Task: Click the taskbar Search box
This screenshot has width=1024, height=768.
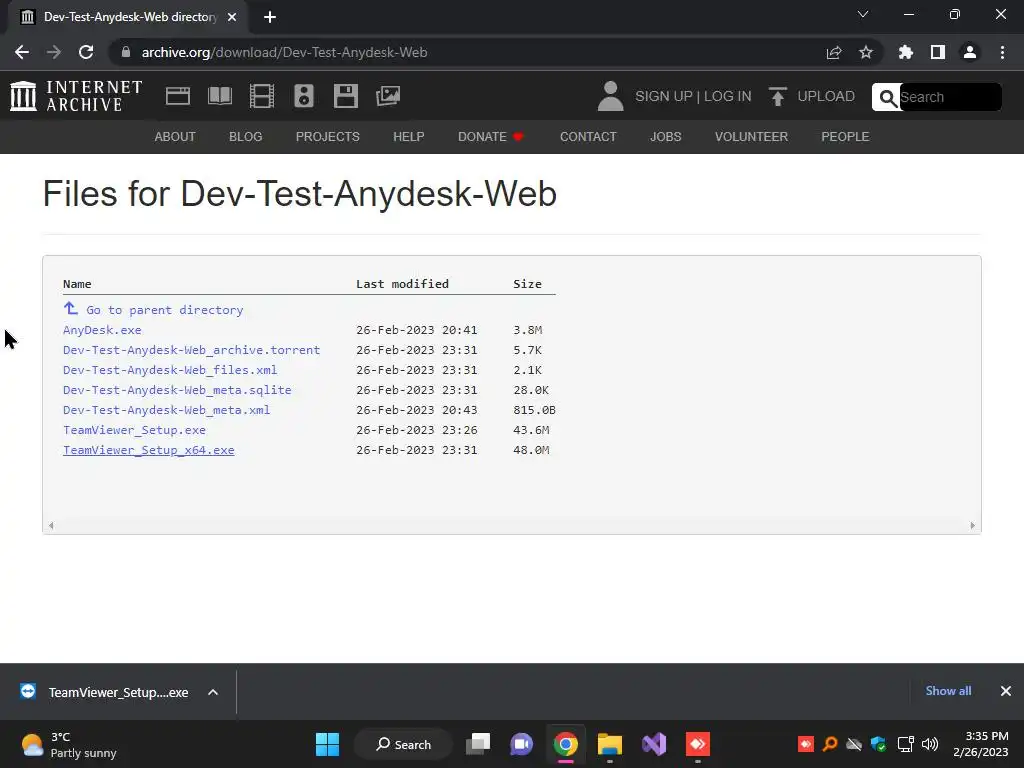Action: click(403, 744)
